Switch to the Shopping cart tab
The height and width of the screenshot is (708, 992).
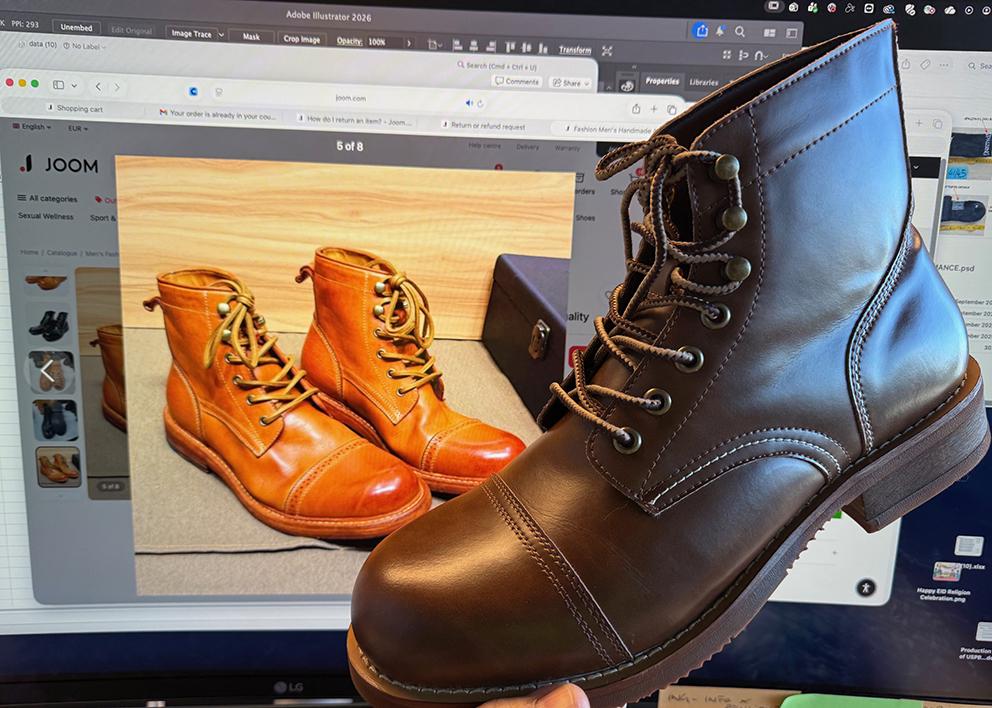coord(79,108)
